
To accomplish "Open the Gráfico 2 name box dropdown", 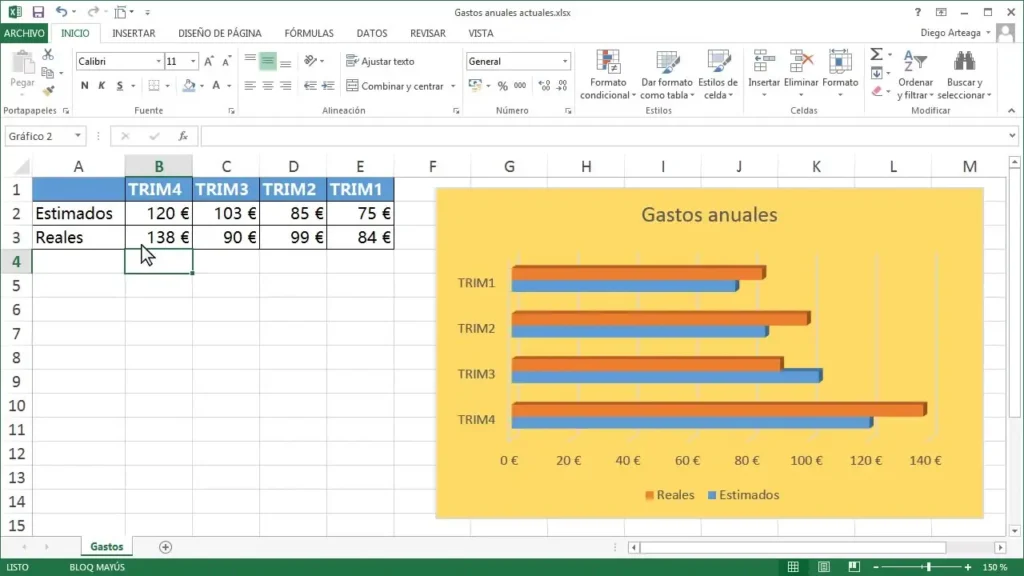I will pyautogui.click(x=79, y=136).
